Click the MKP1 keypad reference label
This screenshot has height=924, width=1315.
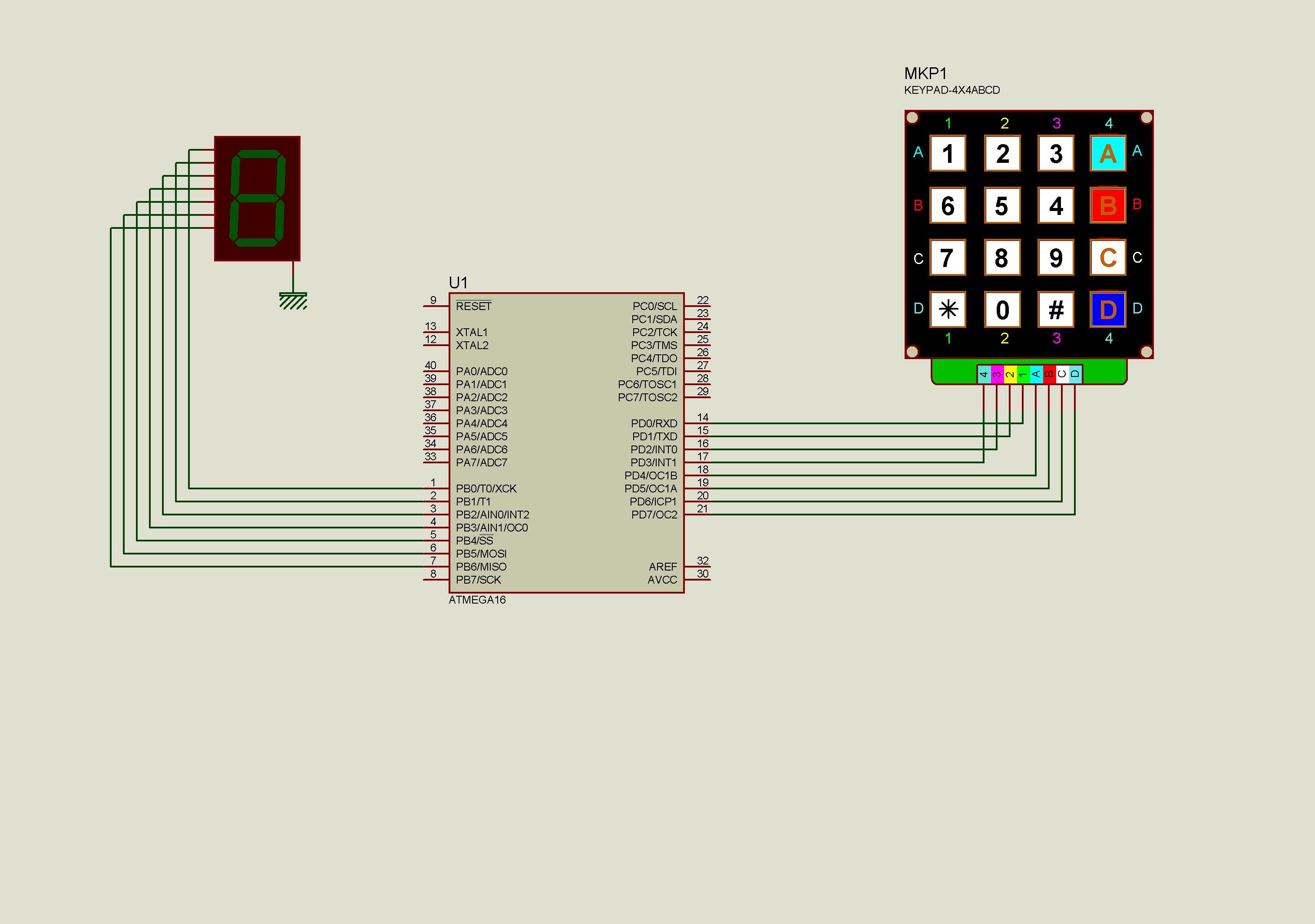tap(925, 73)
